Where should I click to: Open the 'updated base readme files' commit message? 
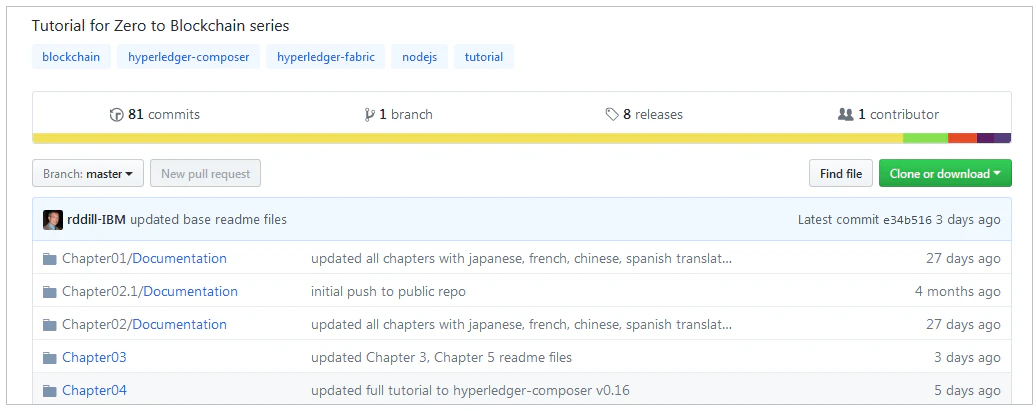[208, 219]
